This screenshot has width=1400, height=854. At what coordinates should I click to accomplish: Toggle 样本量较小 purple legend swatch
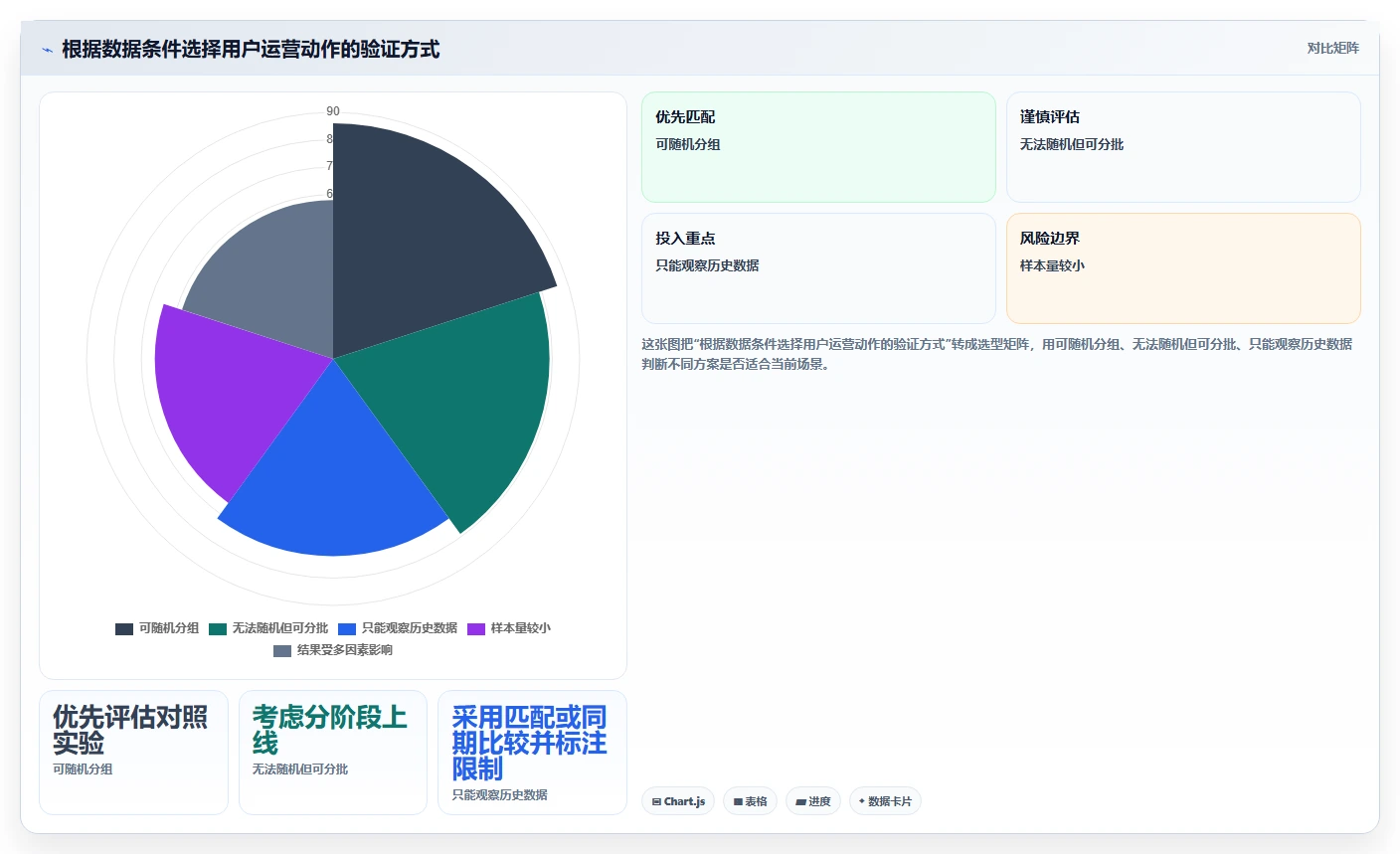[476, 628]
